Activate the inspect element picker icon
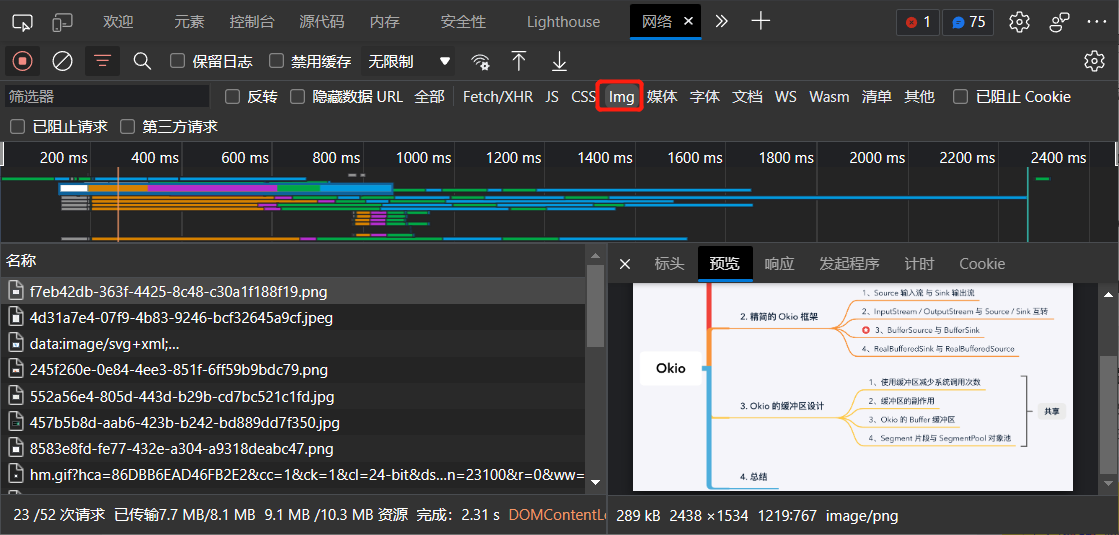1119x535 pixels. point(23,22)
